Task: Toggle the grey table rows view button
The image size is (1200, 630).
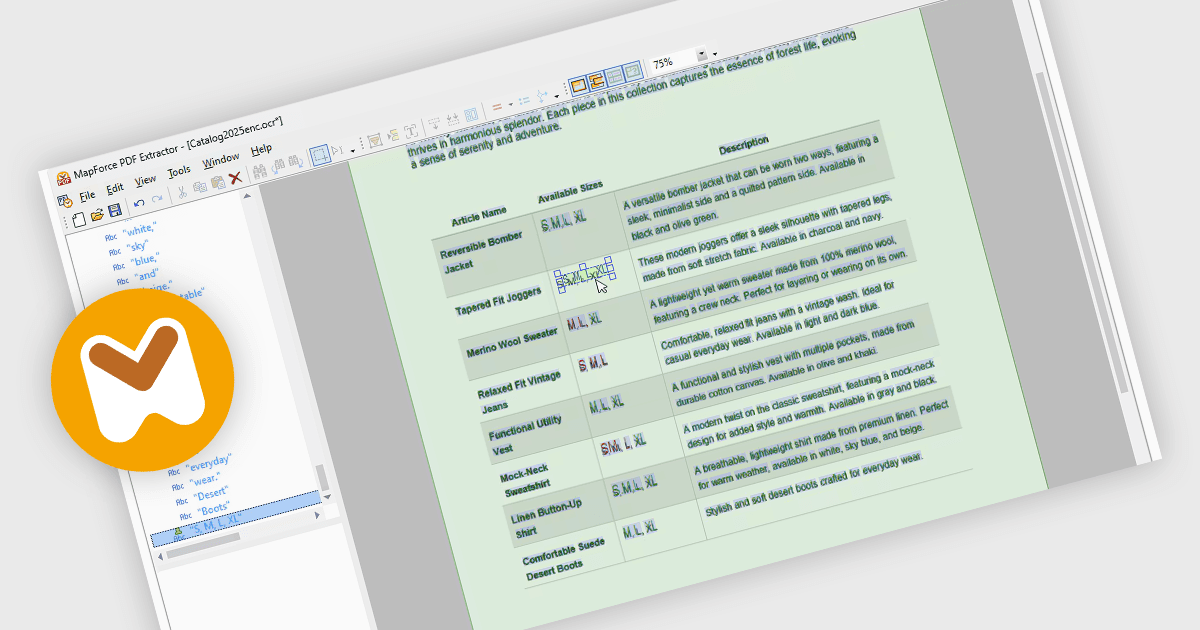Action: (614, 76)
